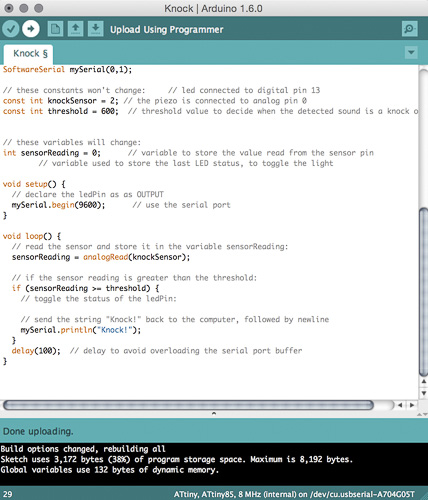
Task: Click the black console output area
Action: [214, 464]
